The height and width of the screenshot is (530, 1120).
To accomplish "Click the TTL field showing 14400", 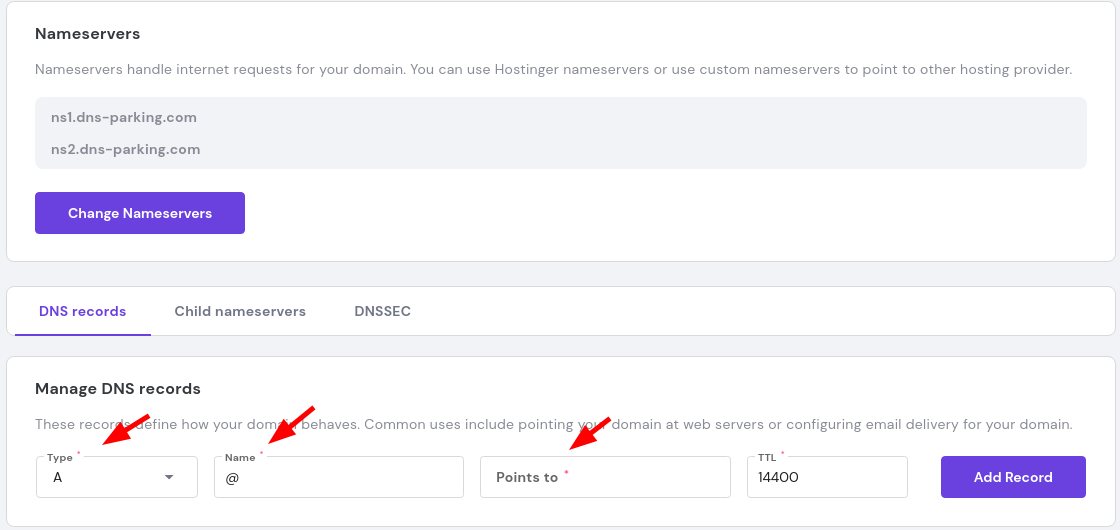I will tap(826, 478).
